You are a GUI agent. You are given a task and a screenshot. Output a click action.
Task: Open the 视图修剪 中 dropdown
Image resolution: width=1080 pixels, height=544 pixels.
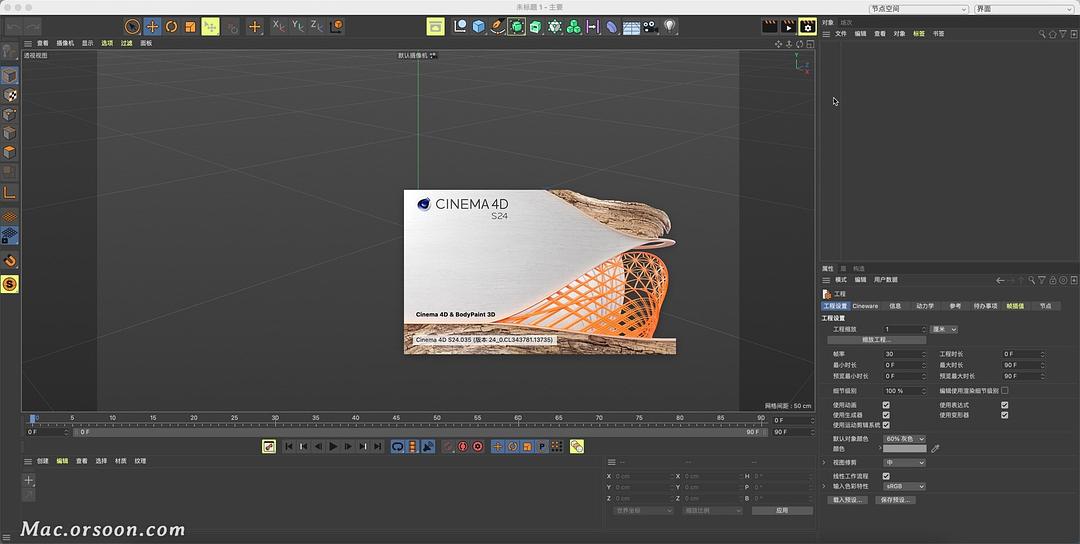tap(904, 463)
